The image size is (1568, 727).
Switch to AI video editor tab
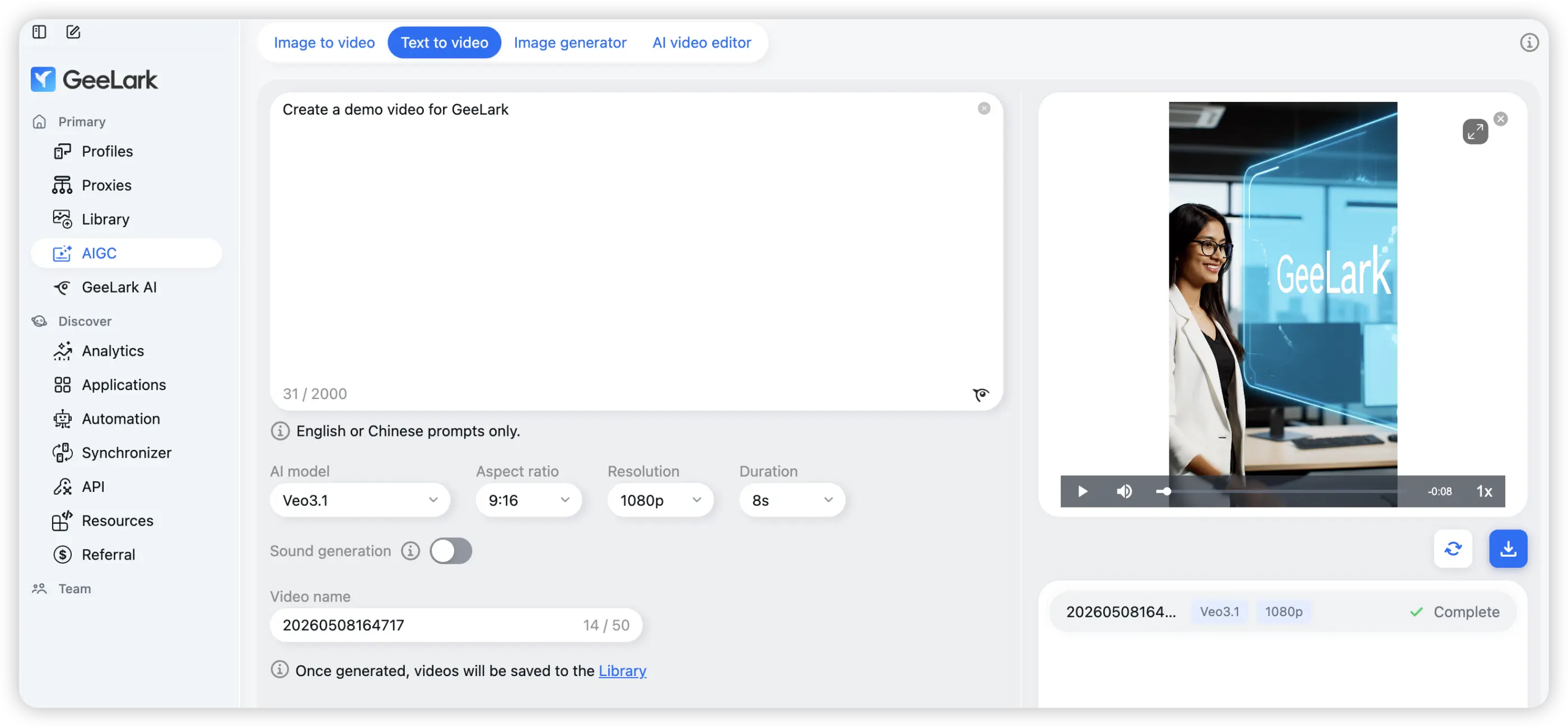(x=701, y=43)
